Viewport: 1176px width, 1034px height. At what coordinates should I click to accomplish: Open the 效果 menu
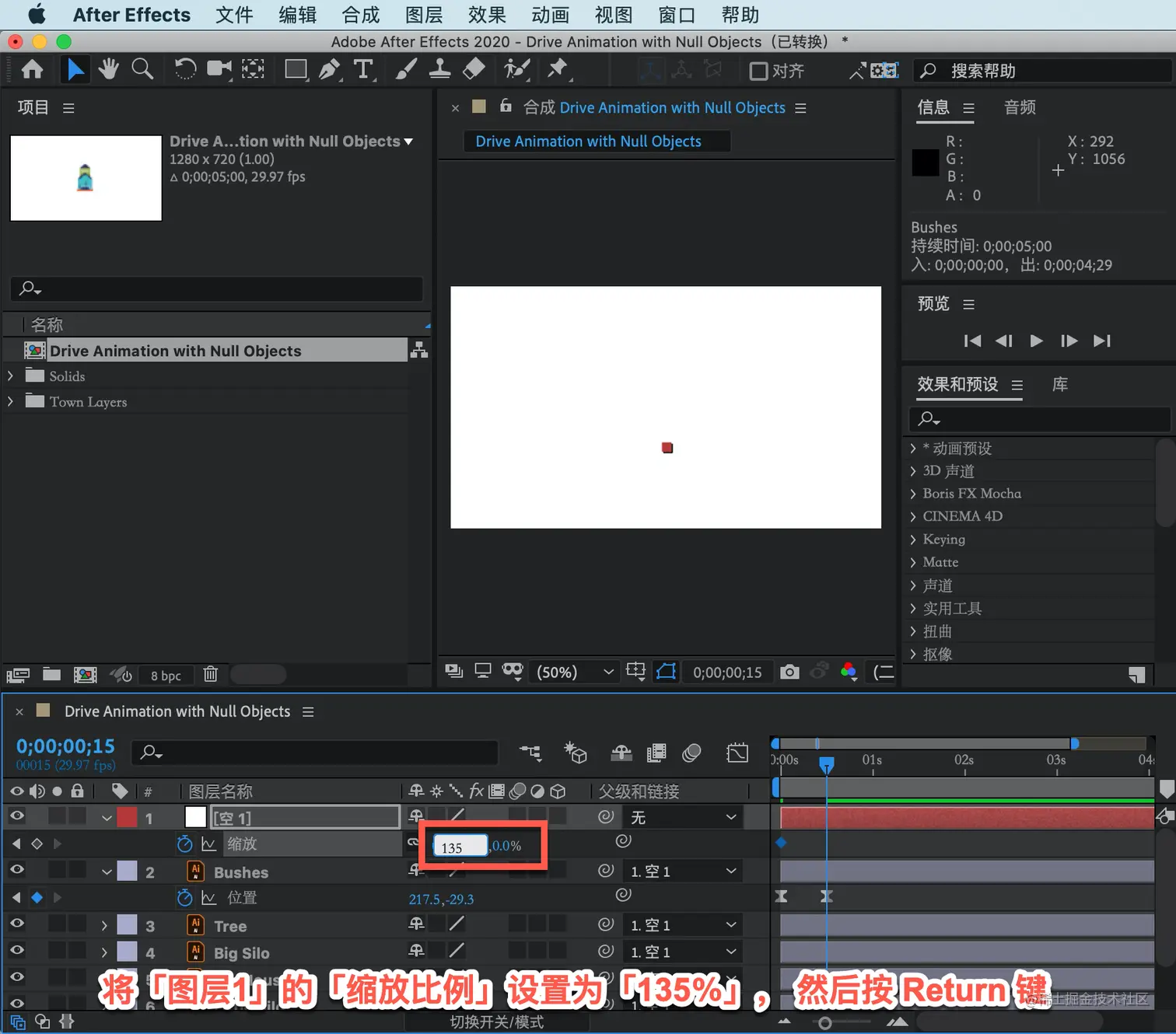(x=487, y=15)
